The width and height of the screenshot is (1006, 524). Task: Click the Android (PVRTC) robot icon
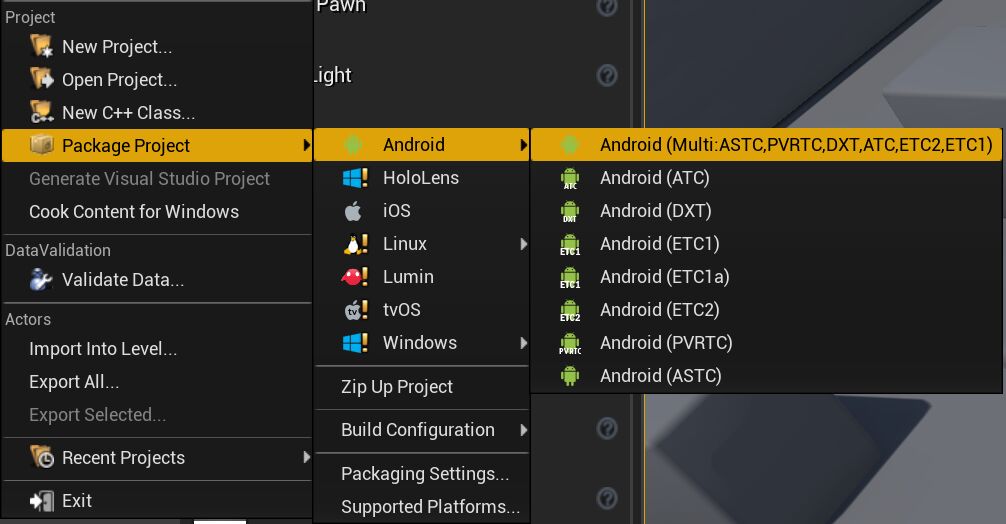pyautogui.click(x=570, y=344)
